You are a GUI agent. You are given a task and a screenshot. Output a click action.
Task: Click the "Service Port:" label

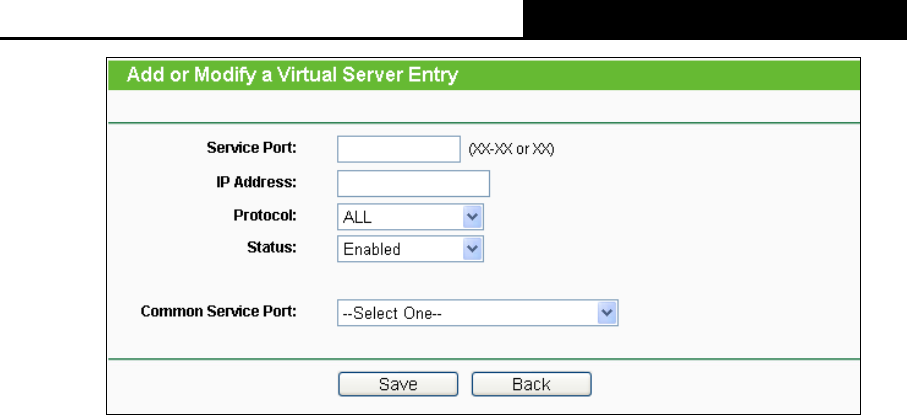point(252,148)
